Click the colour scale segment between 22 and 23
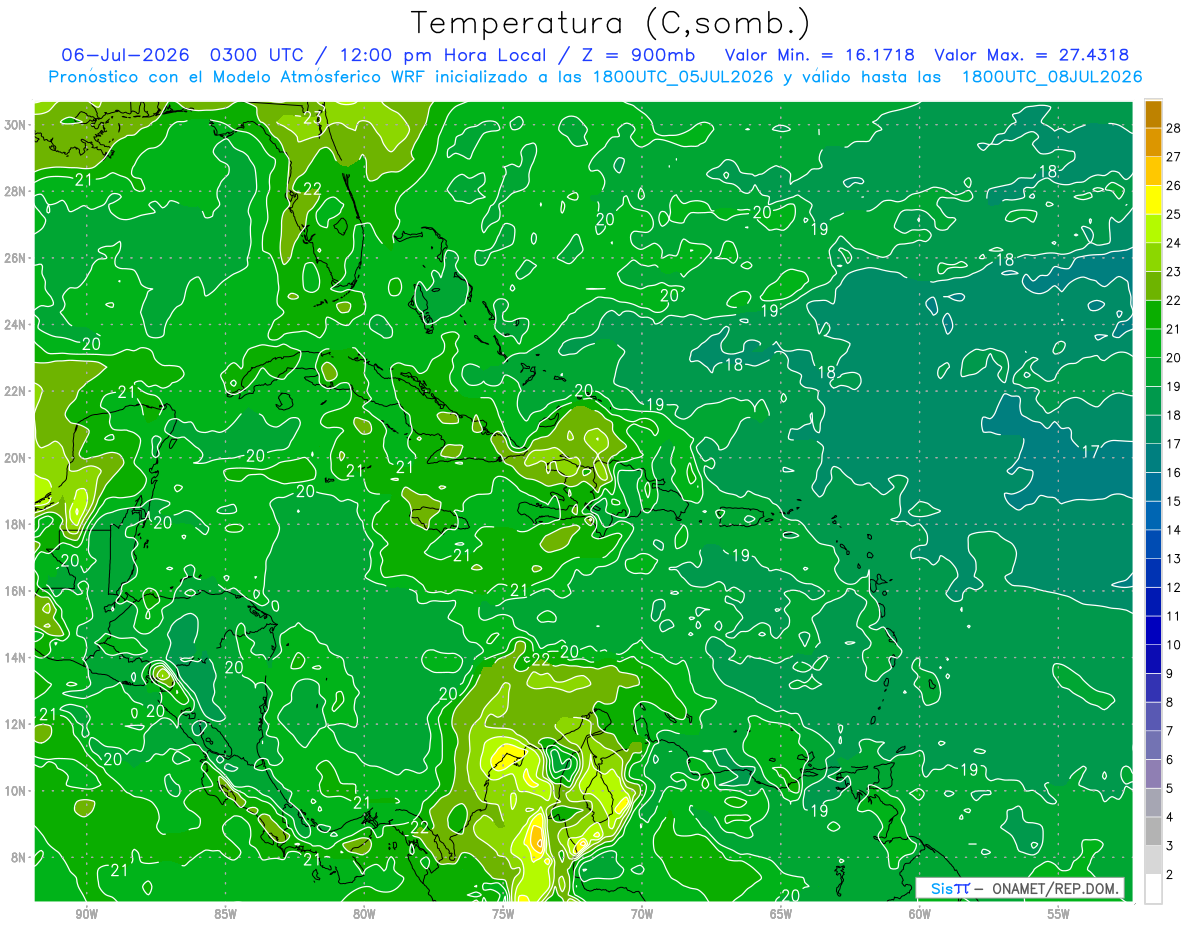This screenshot has height=927, width=1200. (x=1153, y=286)
